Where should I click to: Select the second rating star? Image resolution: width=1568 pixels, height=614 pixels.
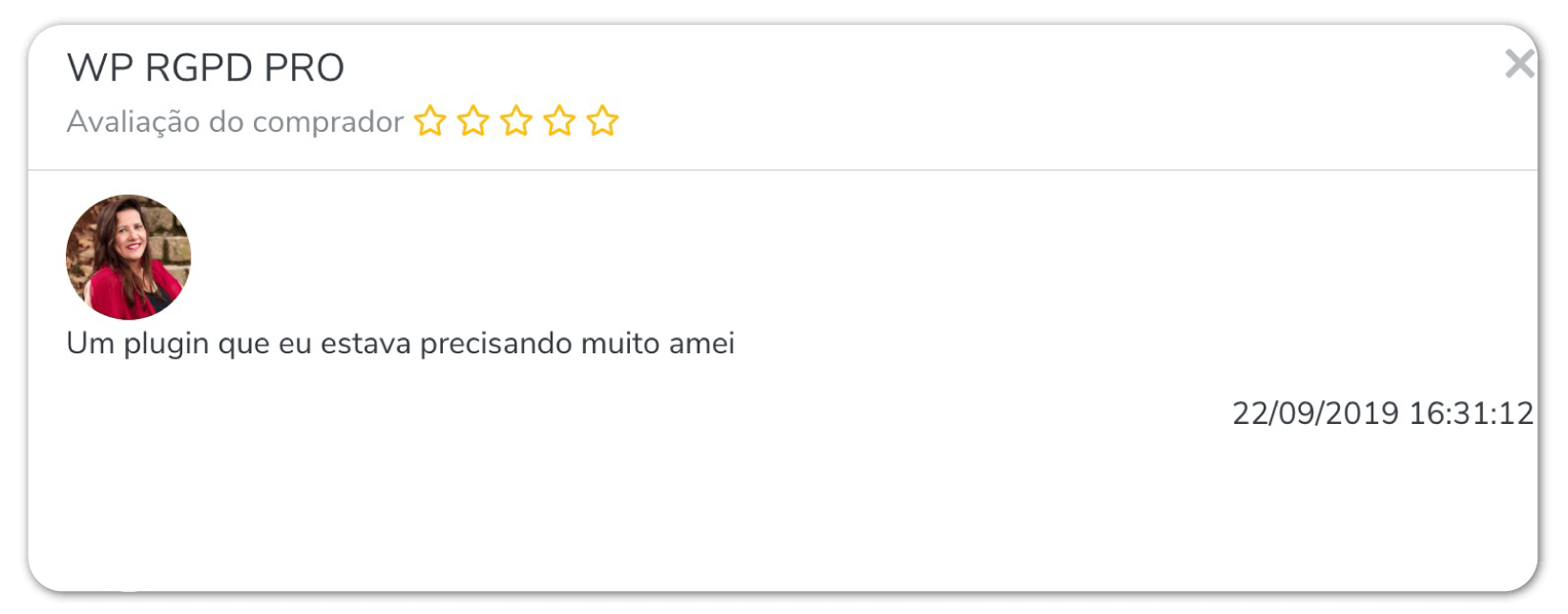coord(473,121)
